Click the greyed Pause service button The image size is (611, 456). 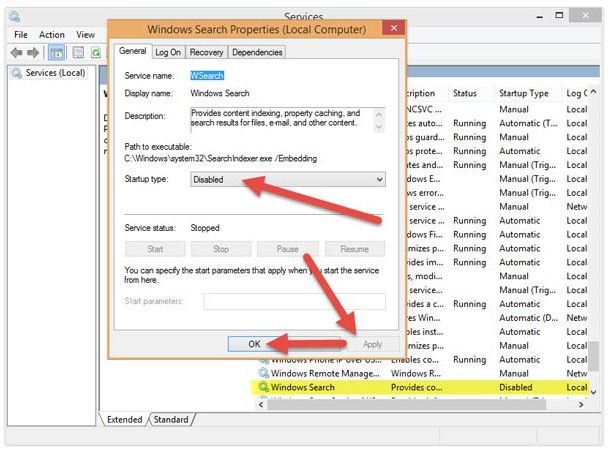pos(288,249)
